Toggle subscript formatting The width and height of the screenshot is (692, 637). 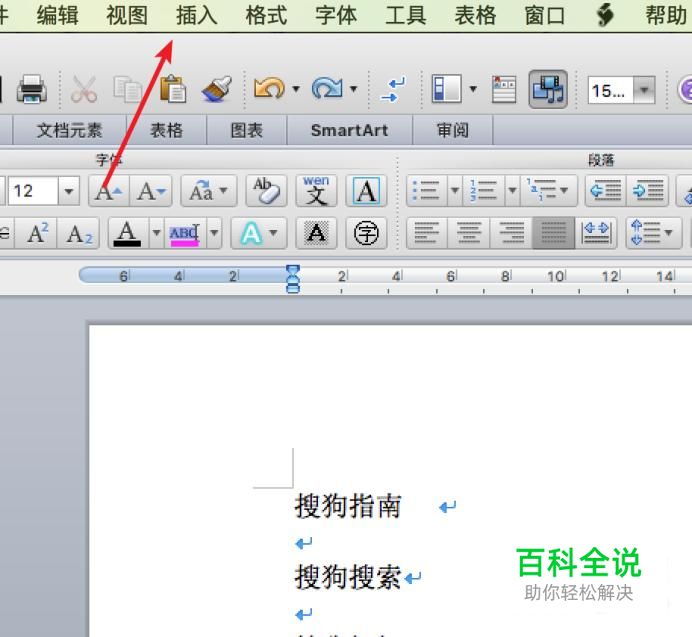point(78,233)
